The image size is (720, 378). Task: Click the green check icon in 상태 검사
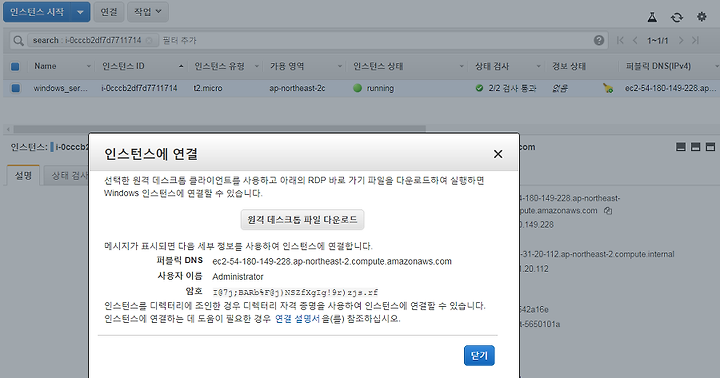point(479,88)
